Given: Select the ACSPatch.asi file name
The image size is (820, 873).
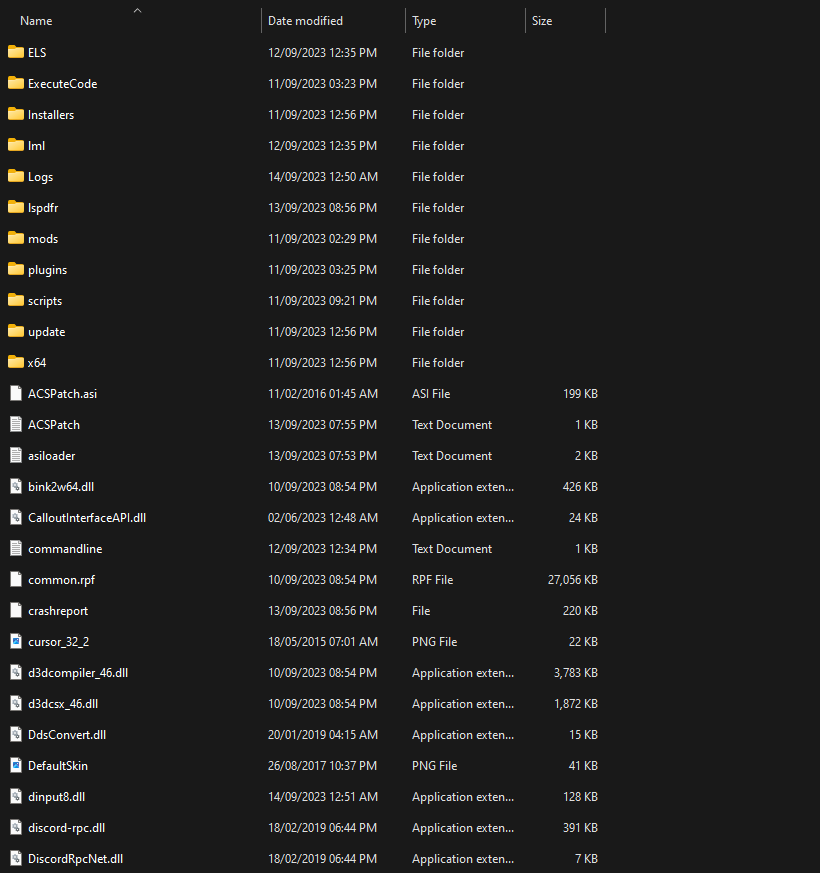Looking at the screenshot, I should click(62, 394).
